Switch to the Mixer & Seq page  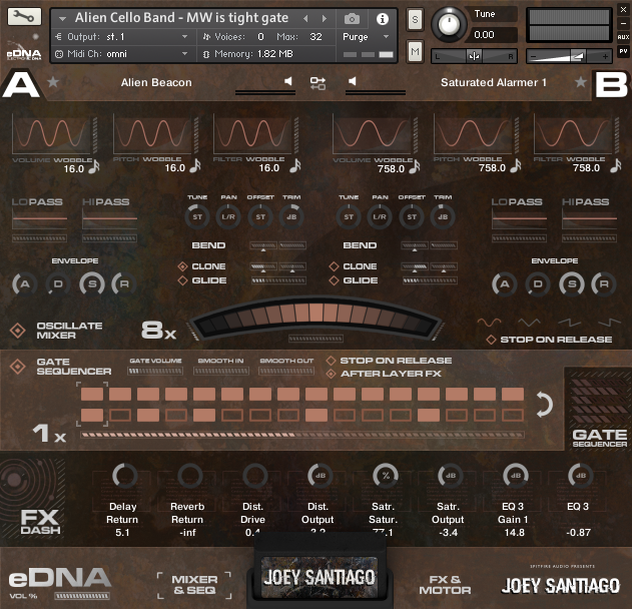coord(193,585)
